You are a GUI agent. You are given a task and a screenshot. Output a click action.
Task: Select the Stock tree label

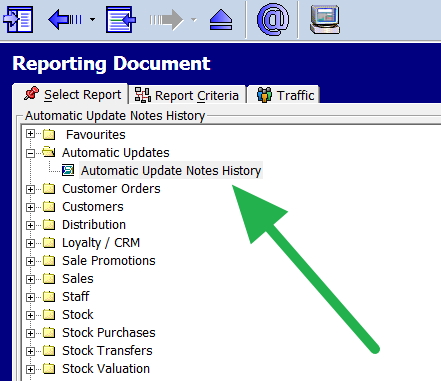[x=78, y=315]
